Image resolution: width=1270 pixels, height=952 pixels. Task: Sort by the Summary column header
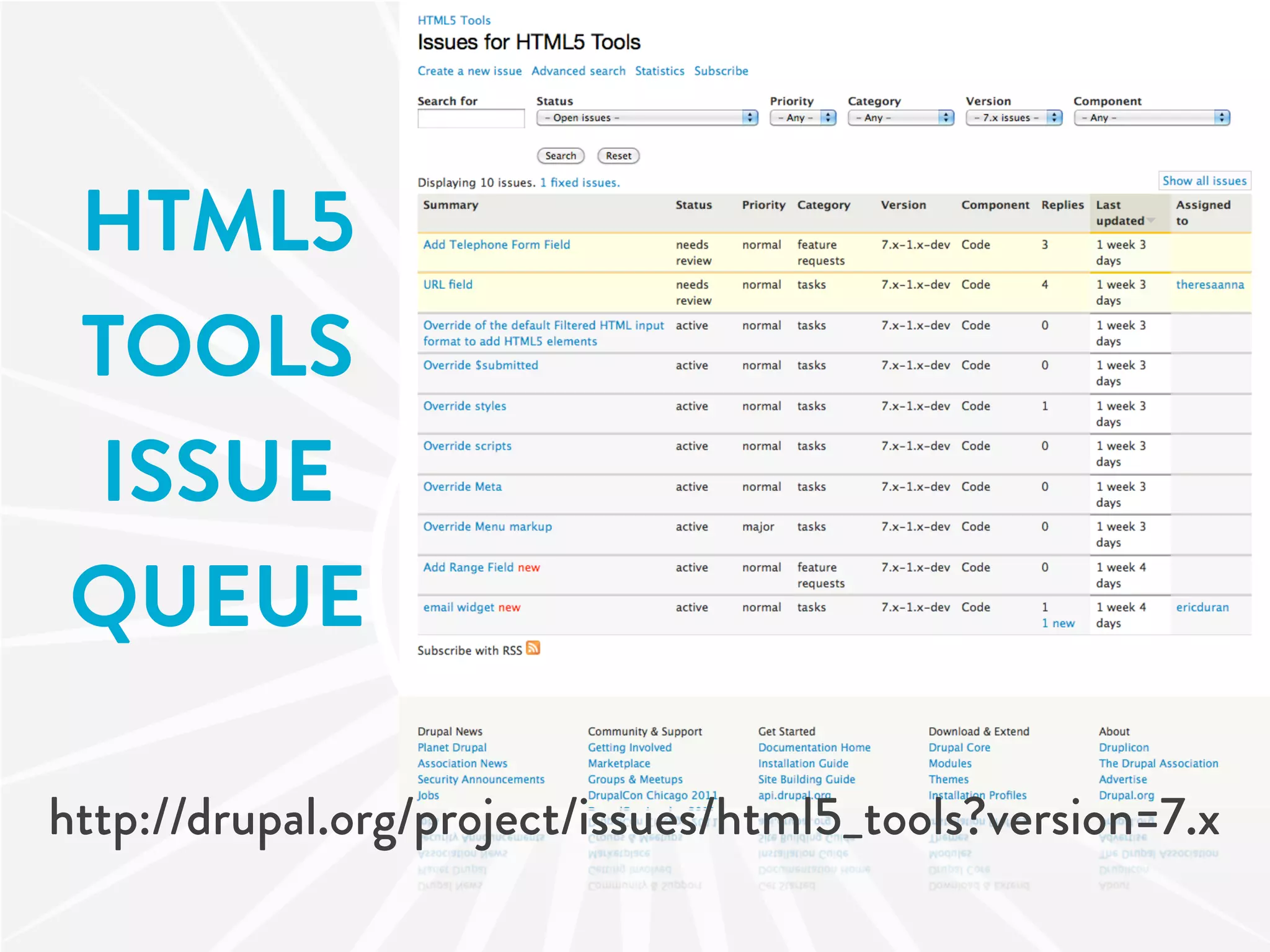450,205
